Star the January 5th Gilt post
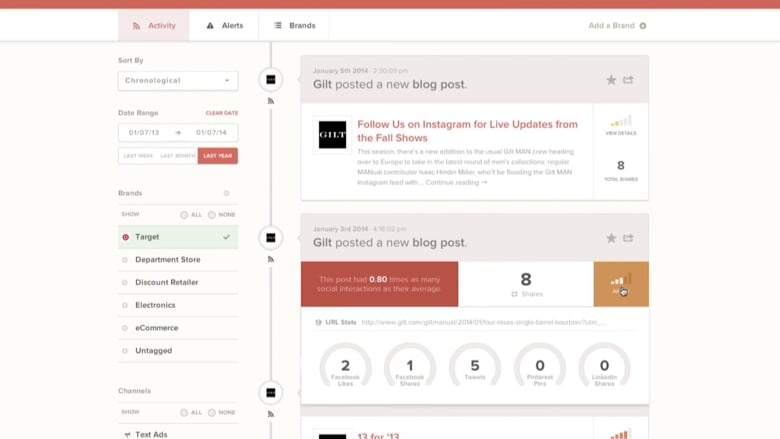The width and height of the screenshot is (780, 439). pos(611,80)
